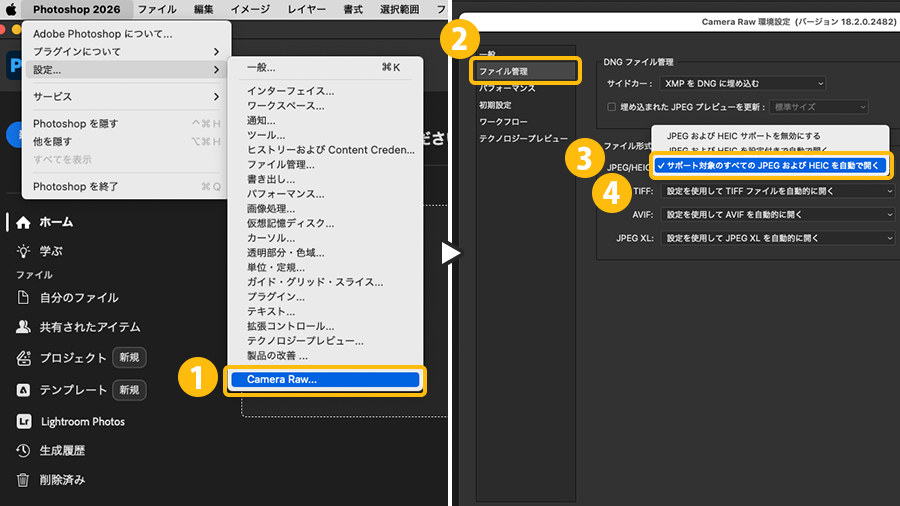
Task: Click the Home icon in the sidebar
Action: tap(23, 223)
